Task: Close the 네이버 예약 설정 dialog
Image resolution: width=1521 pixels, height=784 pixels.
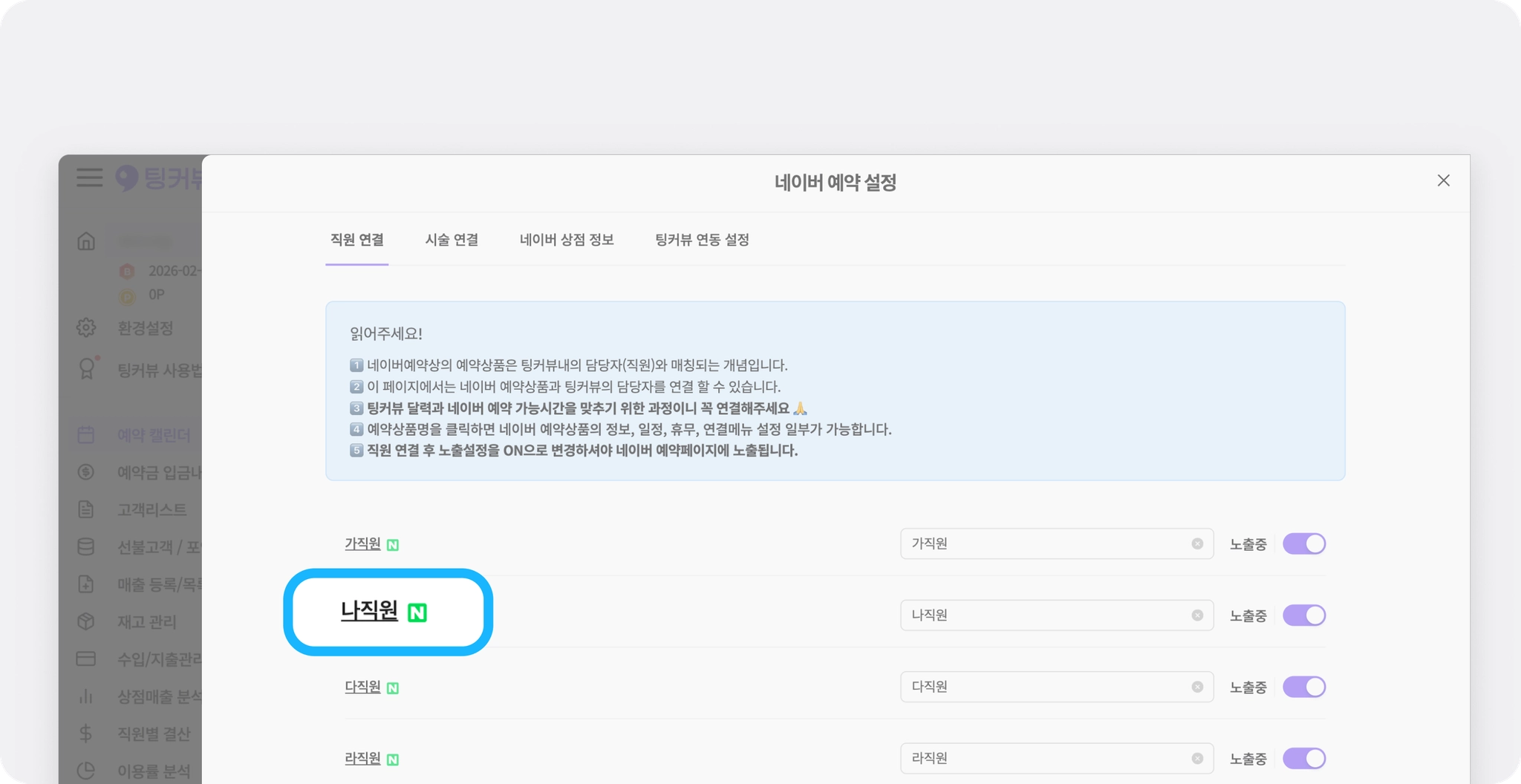Action: [1444, 180]
